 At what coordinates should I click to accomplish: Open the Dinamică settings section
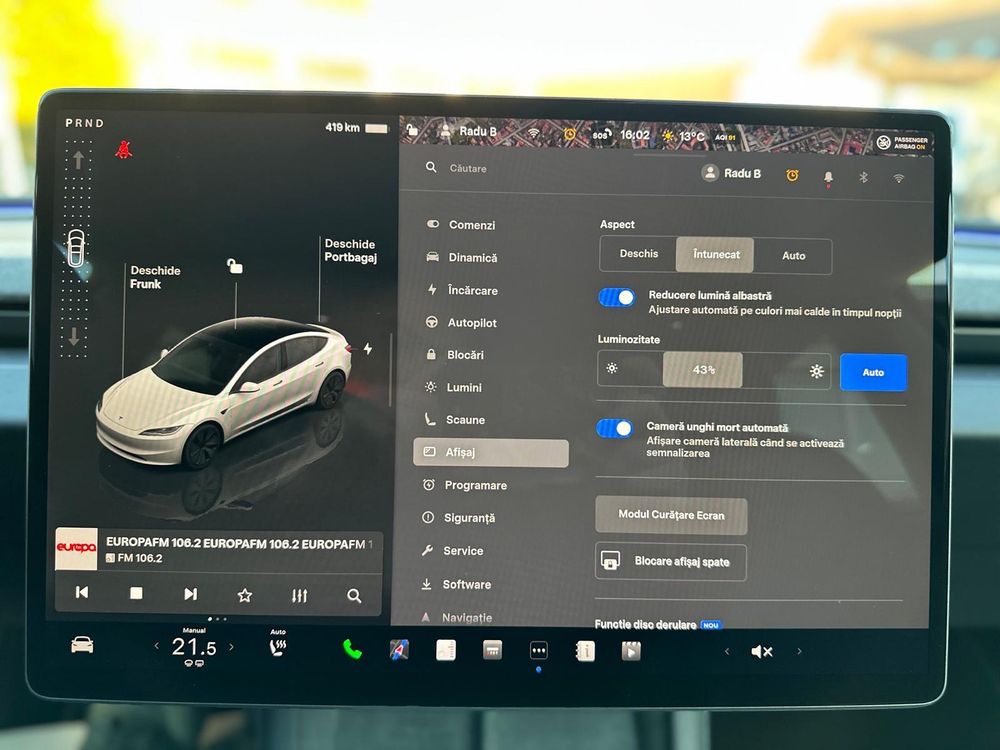(x=462, y=257)
